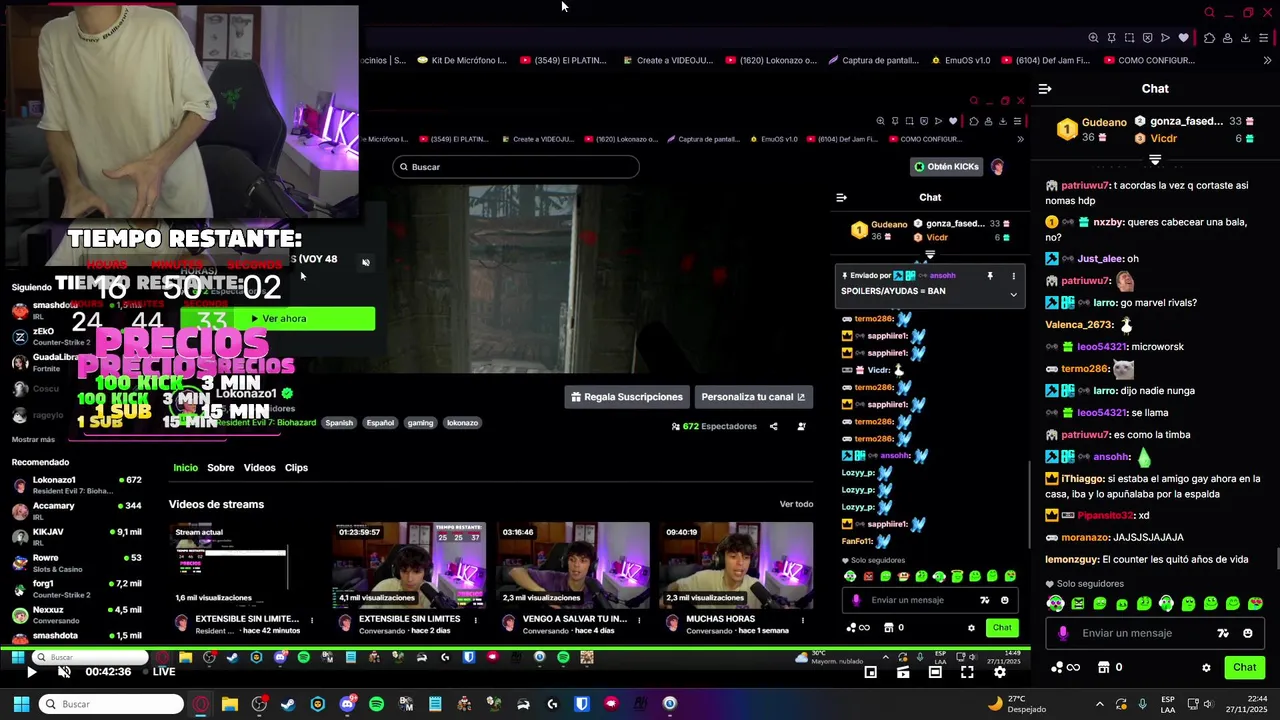This screenshot has height=720, width=1280.
Task: Open the browser downloads icon
Action: (1245, 38)
